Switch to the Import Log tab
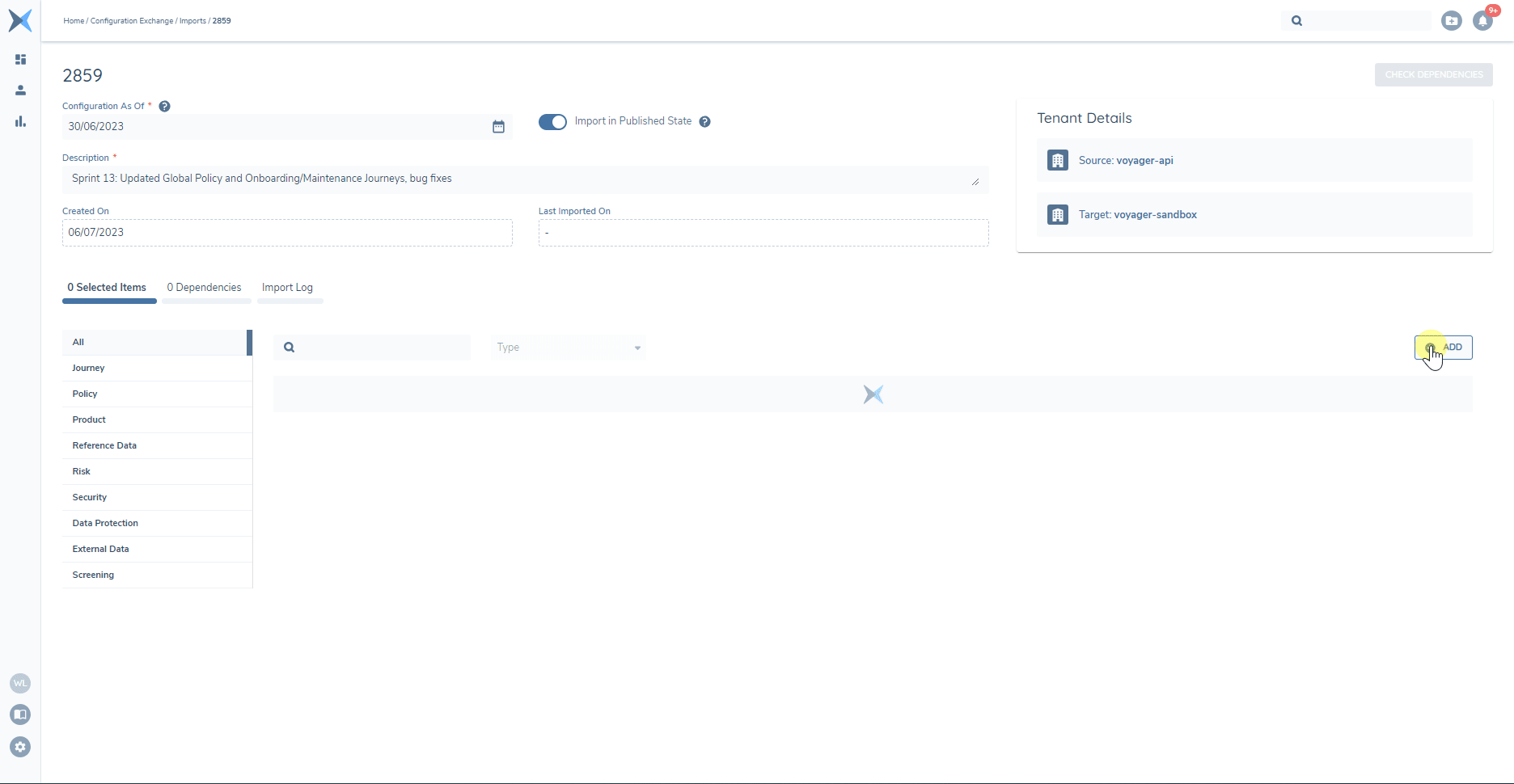 [x=287, y=287]
